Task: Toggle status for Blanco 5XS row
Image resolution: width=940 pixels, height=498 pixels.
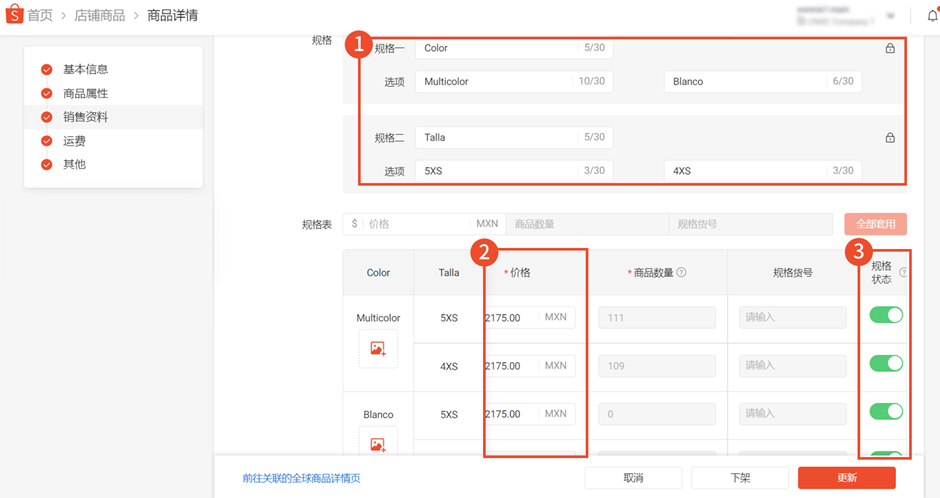Action: [886, 411]
